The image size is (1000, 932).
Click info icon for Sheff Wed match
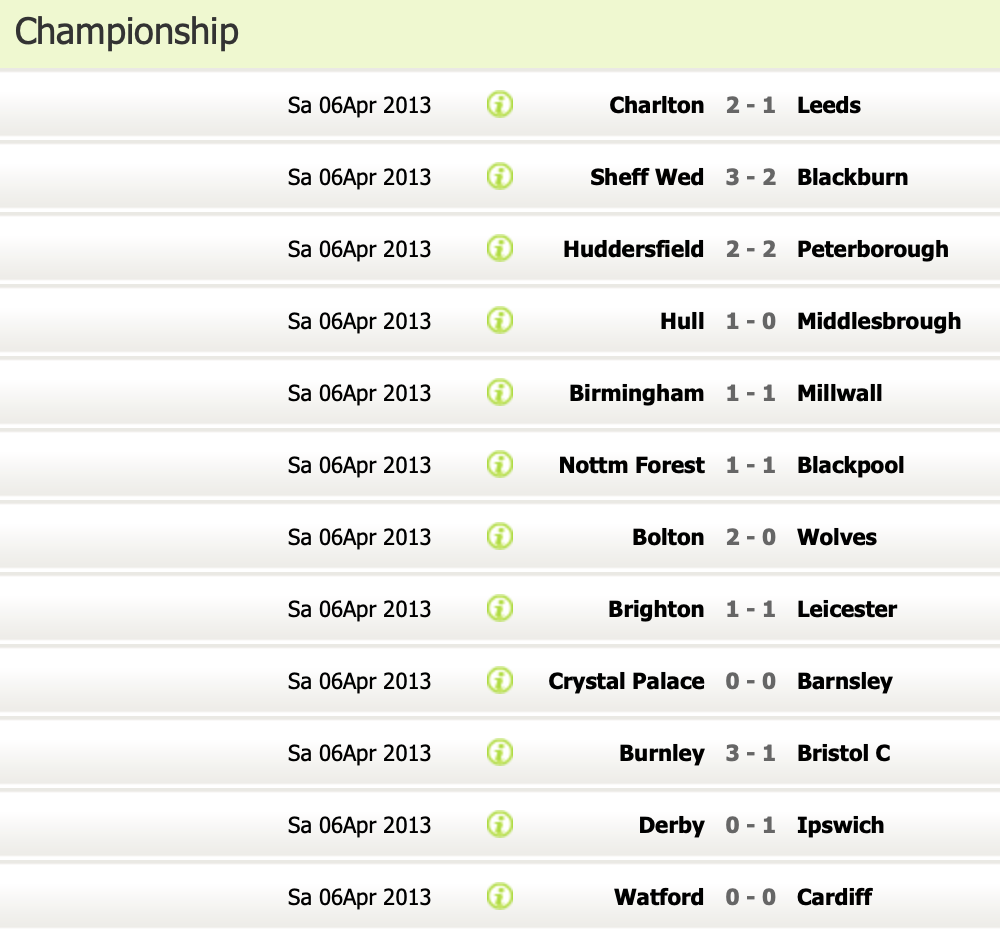pos(500,177)
